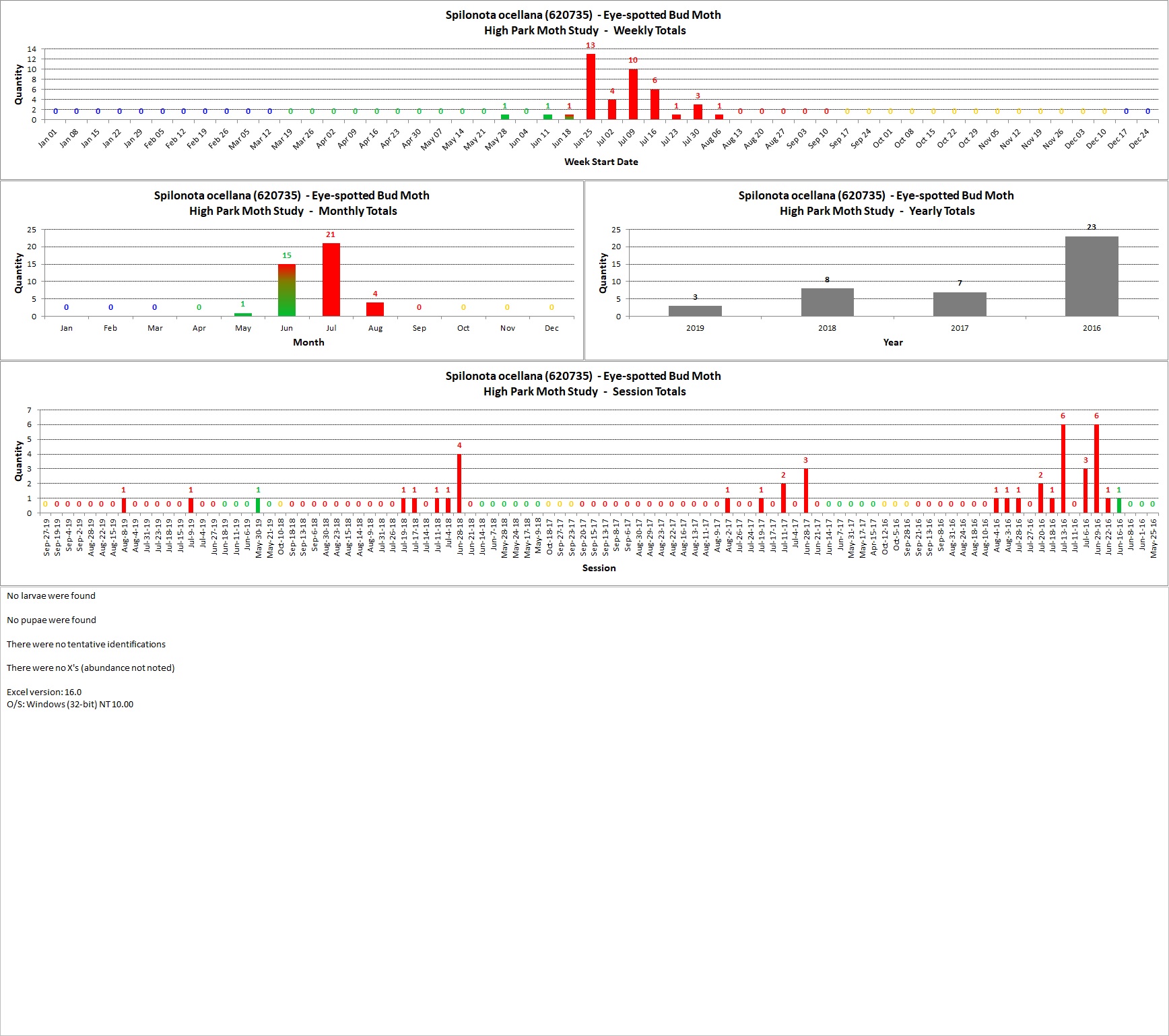
Task: Click 'No larvae were found' note
Action: click(51, 595)
